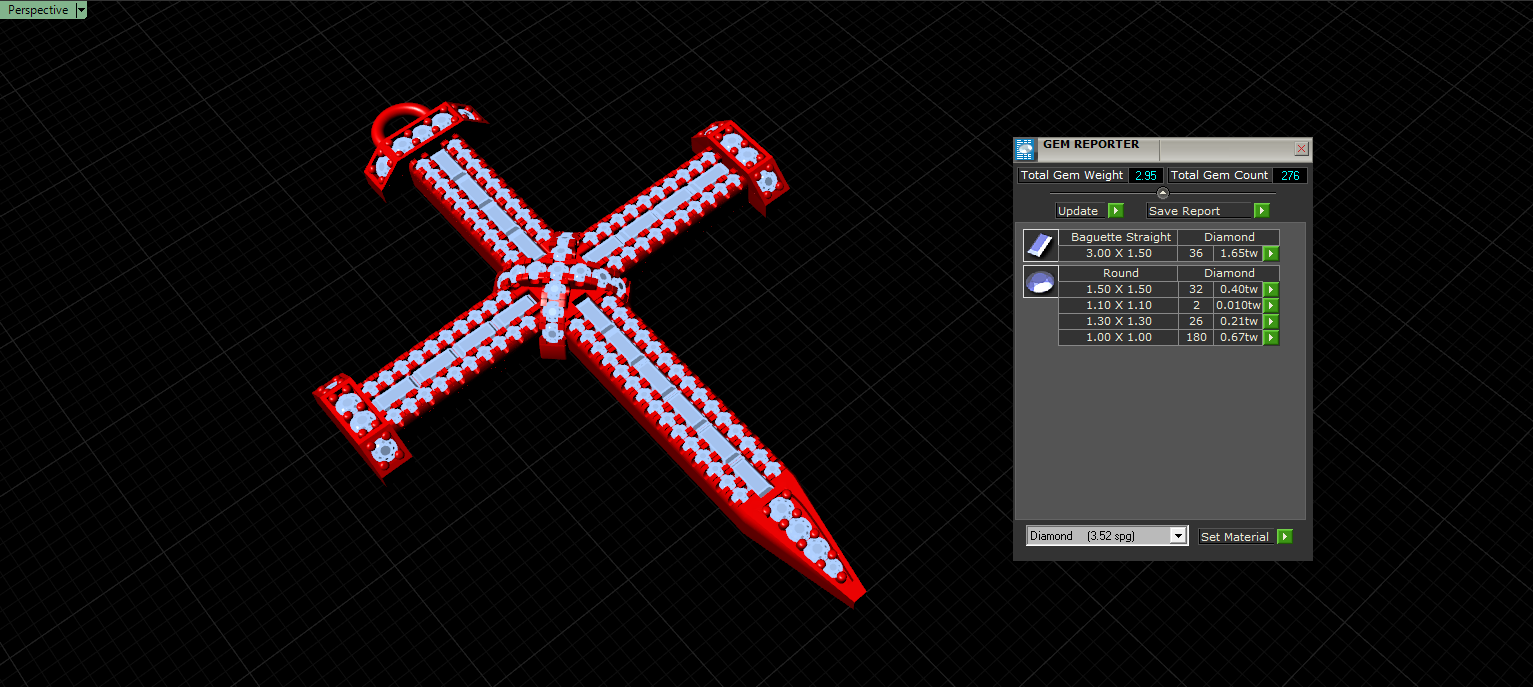Screen dimensions: 1533x687
Task: Click green arrow next to Set Material
Action: pos(1285,537)
